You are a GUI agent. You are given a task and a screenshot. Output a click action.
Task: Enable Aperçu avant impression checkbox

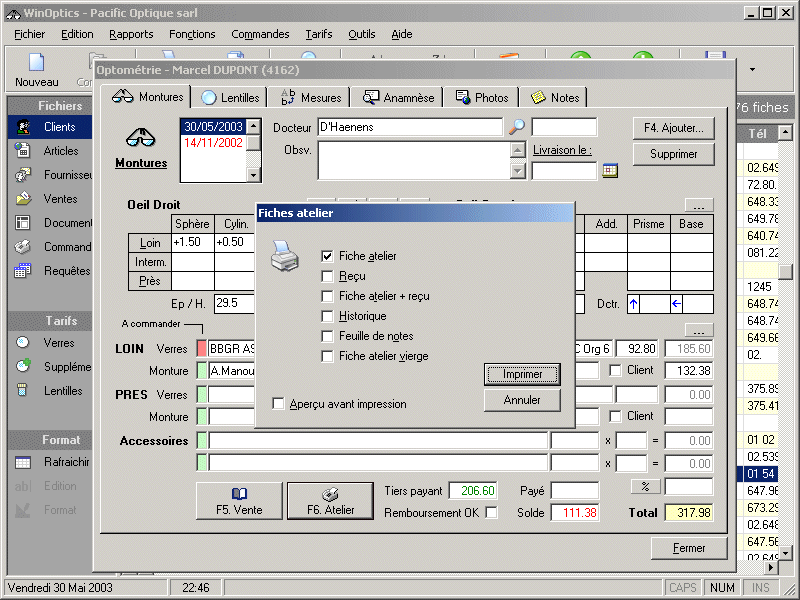(x=279, y=404)
